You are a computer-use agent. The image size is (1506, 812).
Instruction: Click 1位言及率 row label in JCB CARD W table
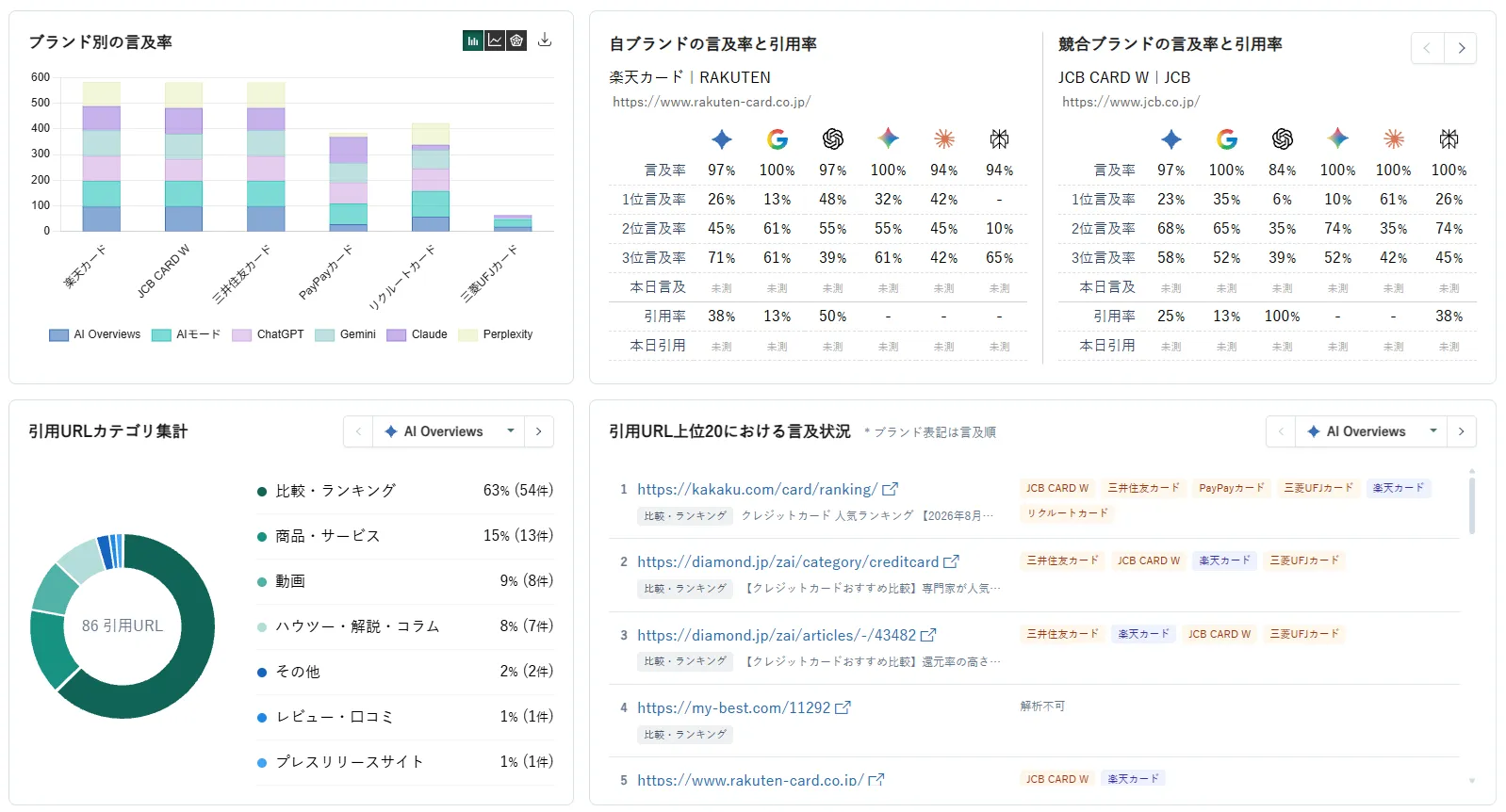(x=1103, y=200)
